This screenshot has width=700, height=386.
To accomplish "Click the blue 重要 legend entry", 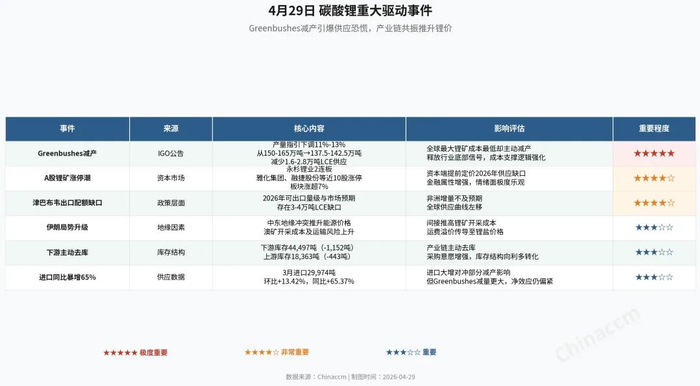I will (411, 352).
